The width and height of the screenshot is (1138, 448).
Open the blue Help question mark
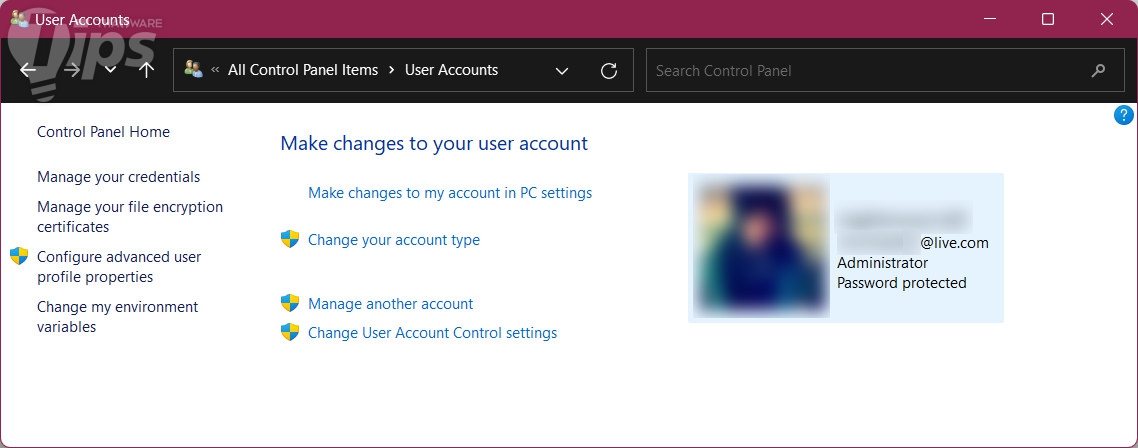click(x=1123, y=116)
